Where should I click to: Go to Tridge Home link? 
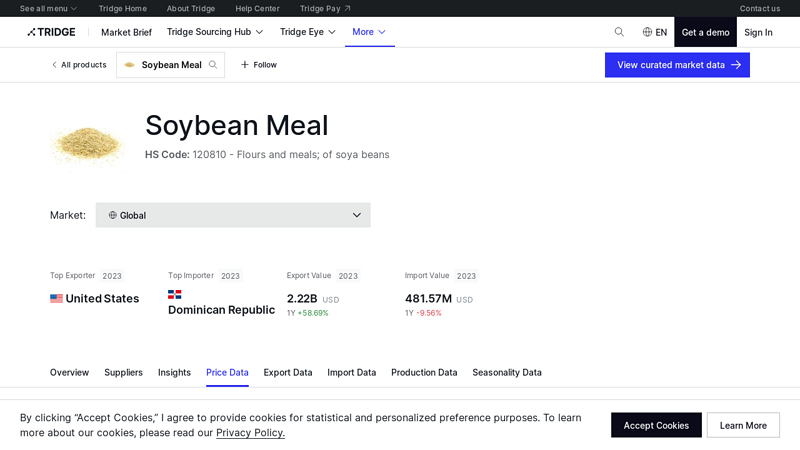point(122,8)
